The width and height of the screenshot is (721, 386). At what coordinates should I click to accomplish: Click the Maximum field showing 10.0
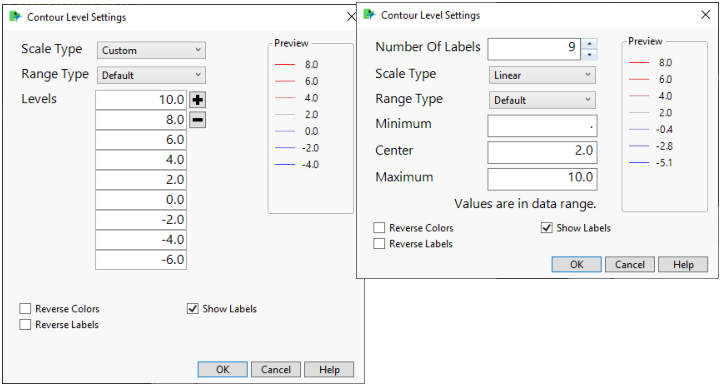543,179
